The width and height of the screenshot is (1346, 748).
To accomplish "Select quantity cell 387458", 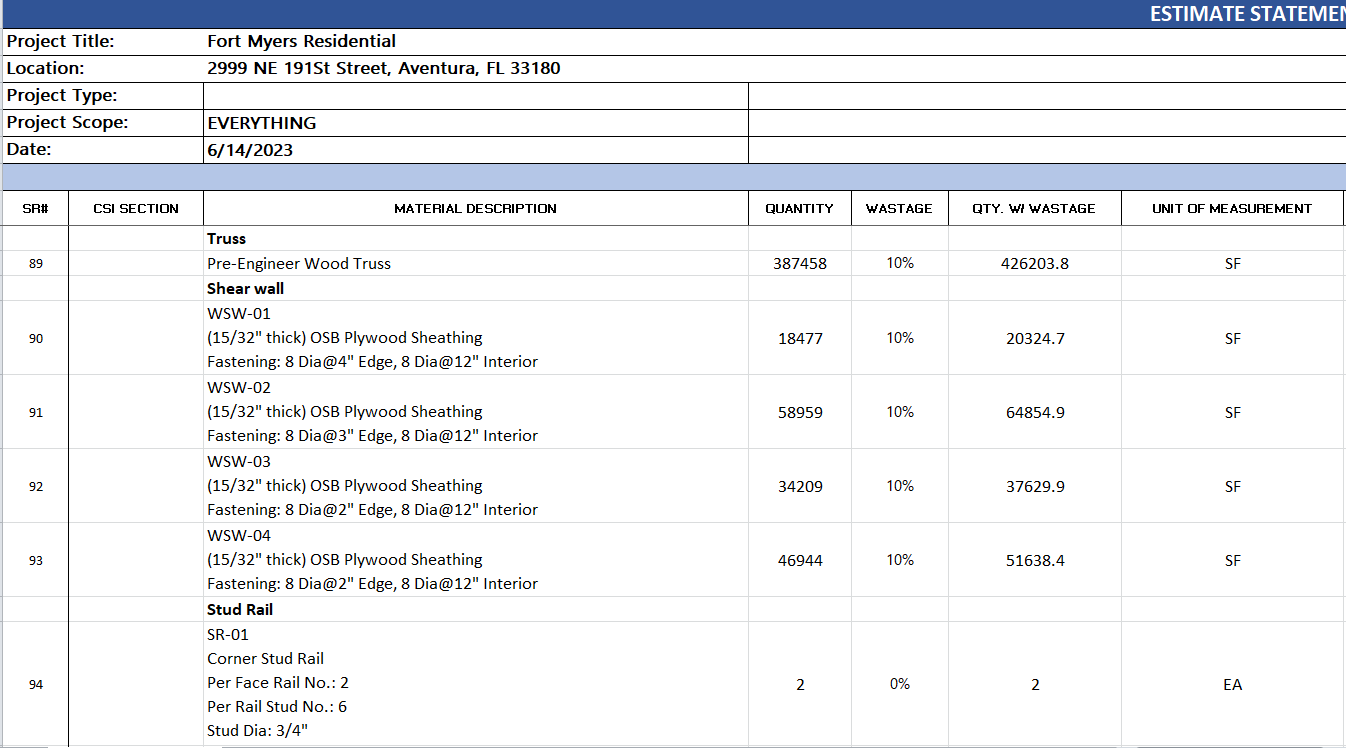I will tap(800, 264).
